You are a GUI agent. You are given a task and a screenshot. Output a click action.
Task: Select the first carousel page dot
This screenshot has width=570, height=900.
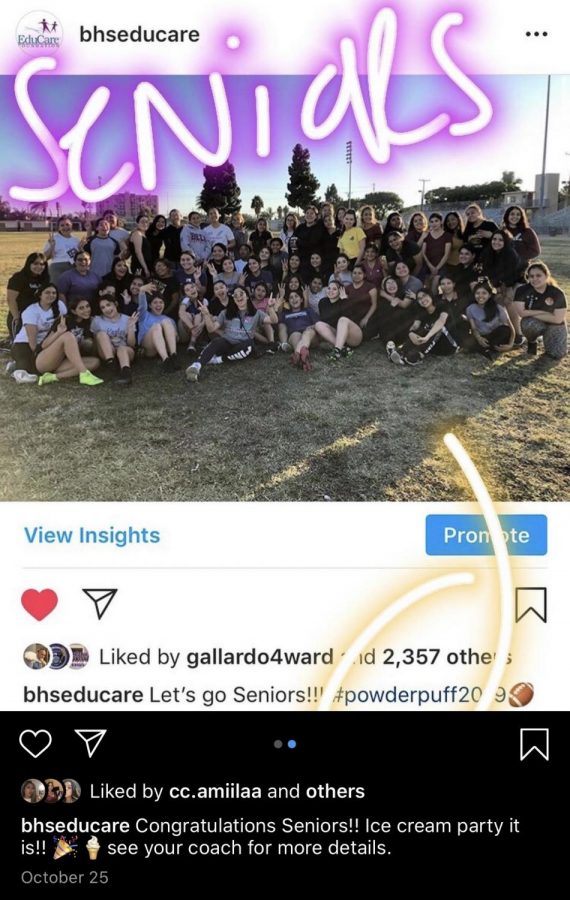[278, 744]
